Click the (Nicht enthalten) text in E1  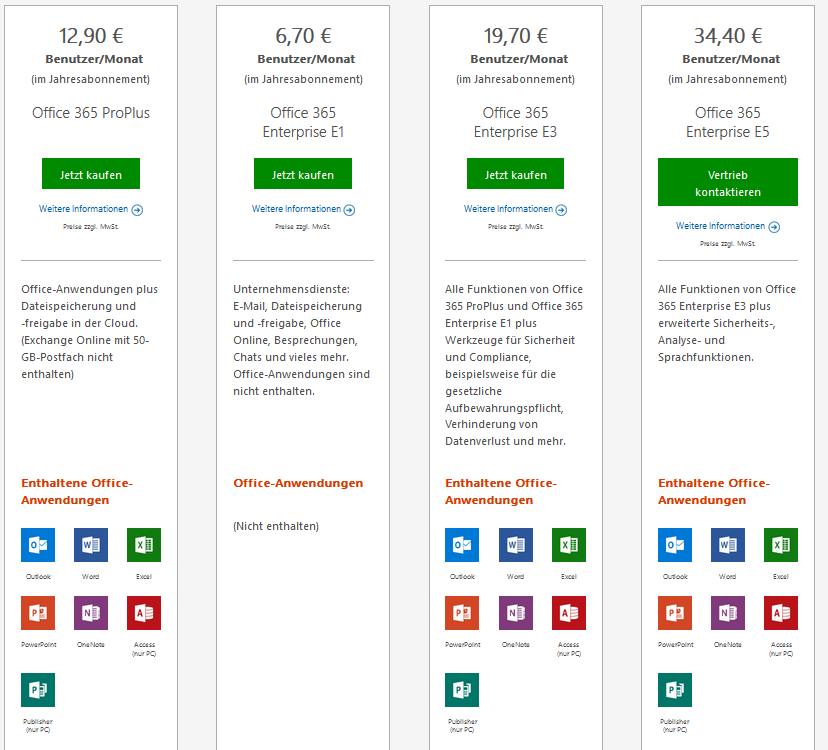276,526
